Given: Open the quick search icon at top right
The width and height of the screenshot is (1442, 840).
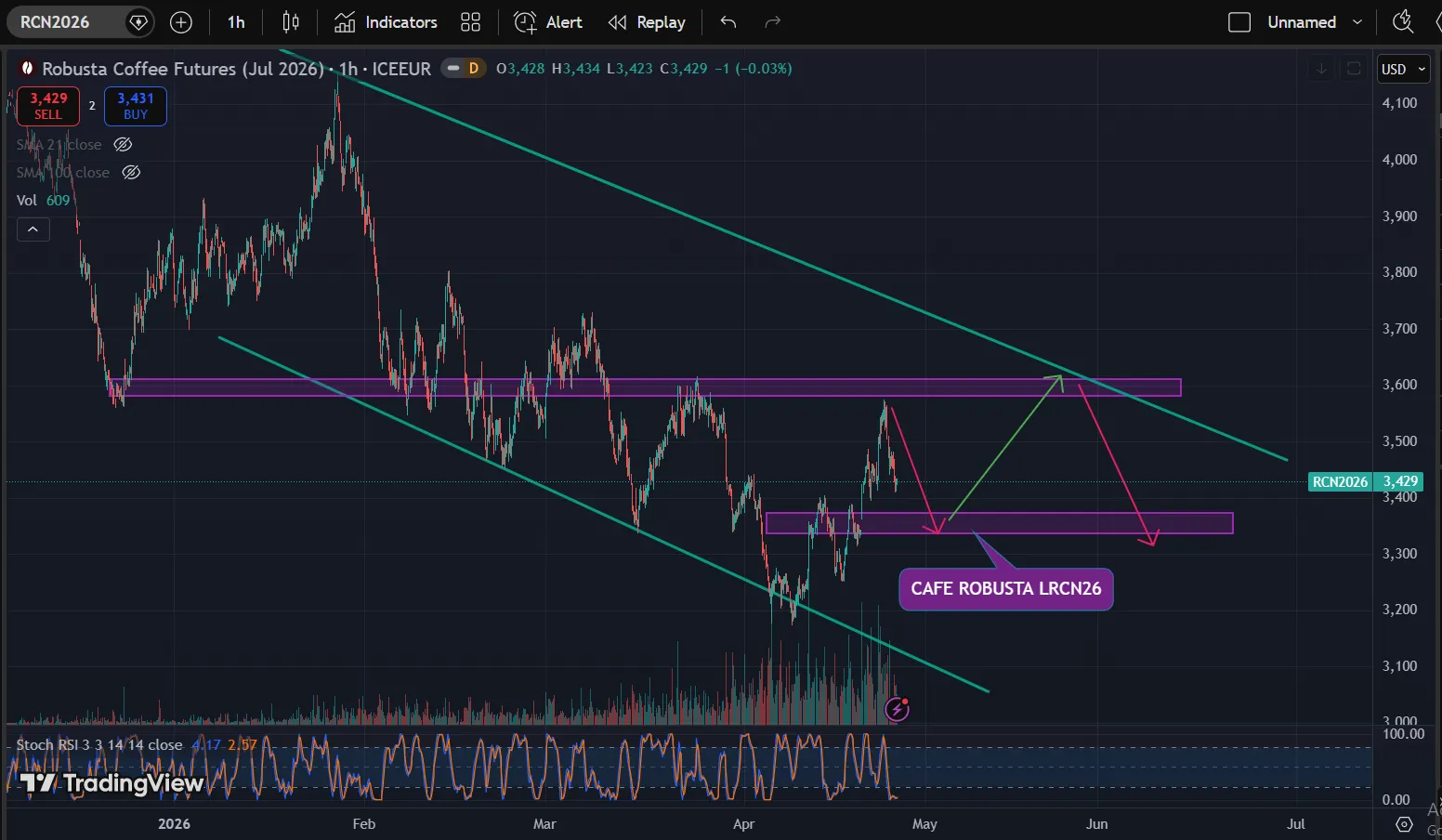Looking at the screenshot, I should tap(1402, 22).
